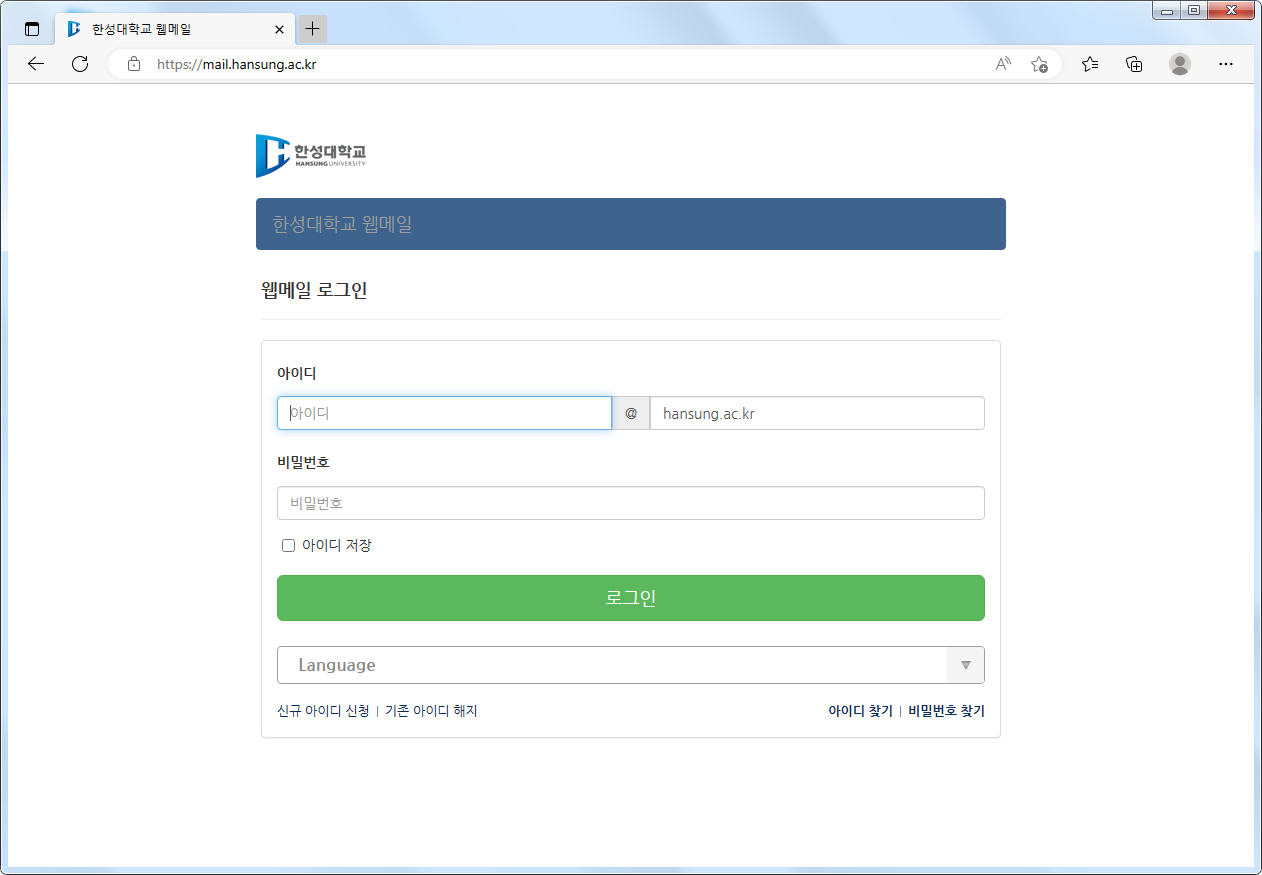The height and width of the screenshot is (875, 1262).
Task: Focus the 비밀번호 password field
Action: tap(631, 503)
